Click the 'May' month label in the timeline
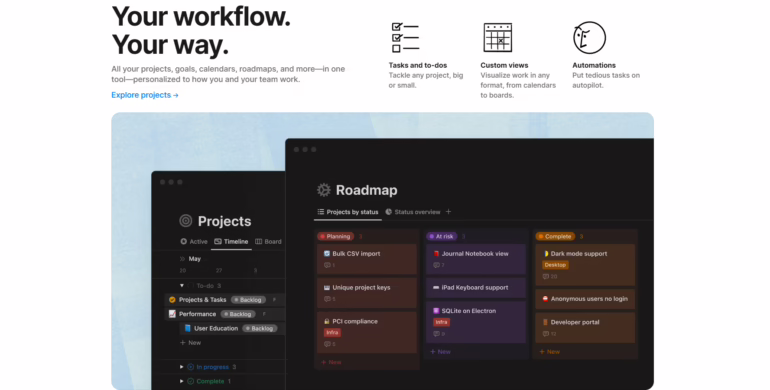The image size is (770, 390). coord(195,259)
